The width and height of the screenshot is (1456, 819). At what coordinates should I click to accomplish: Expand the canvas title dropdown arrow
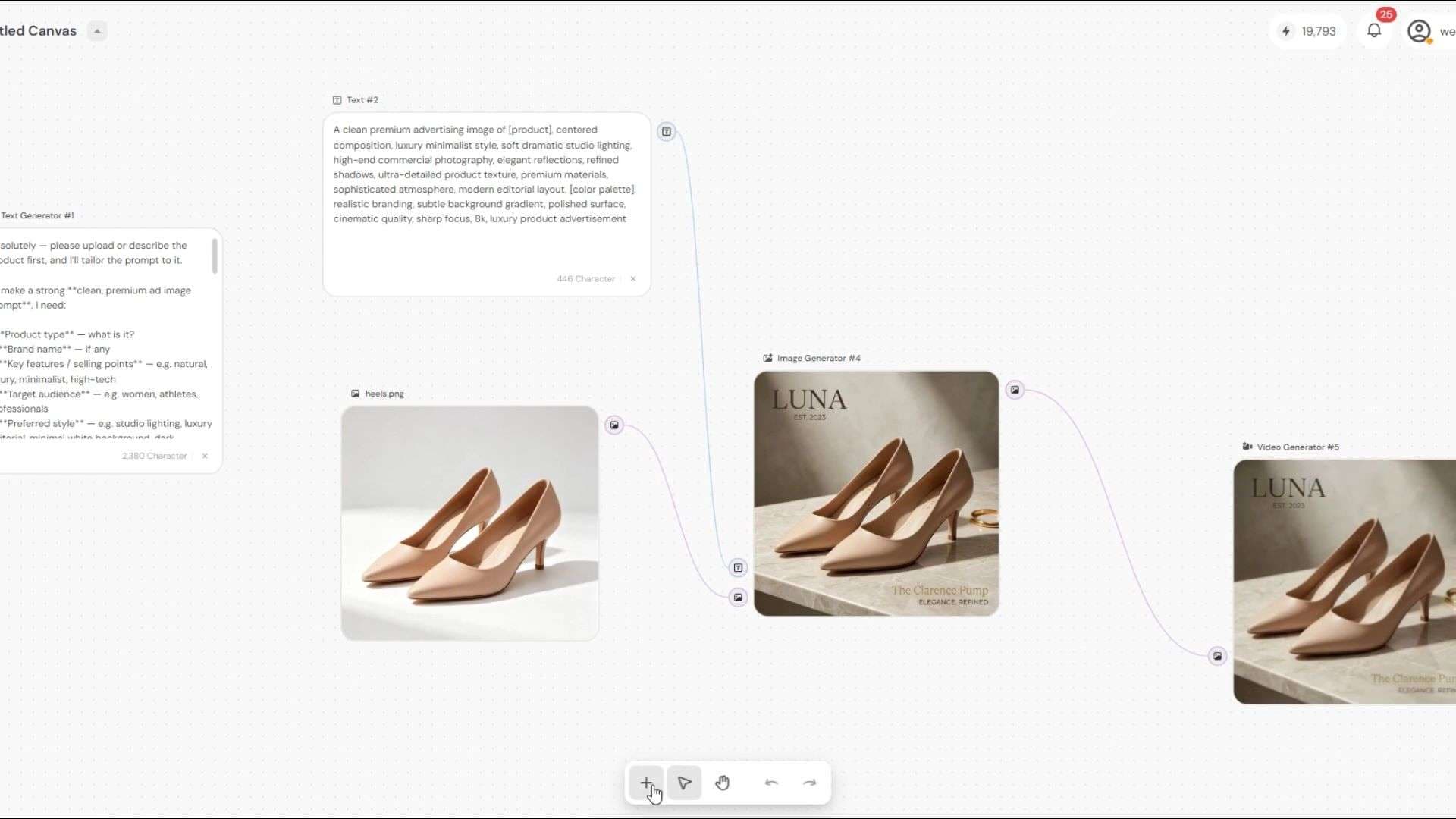pos(97,31)
